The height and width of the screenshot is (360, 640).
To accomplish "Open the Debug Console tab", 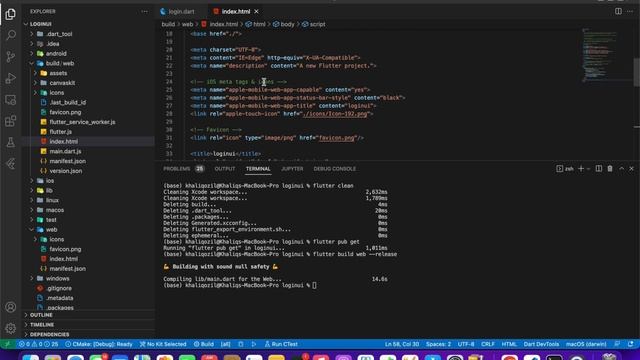I will [335, 169].
